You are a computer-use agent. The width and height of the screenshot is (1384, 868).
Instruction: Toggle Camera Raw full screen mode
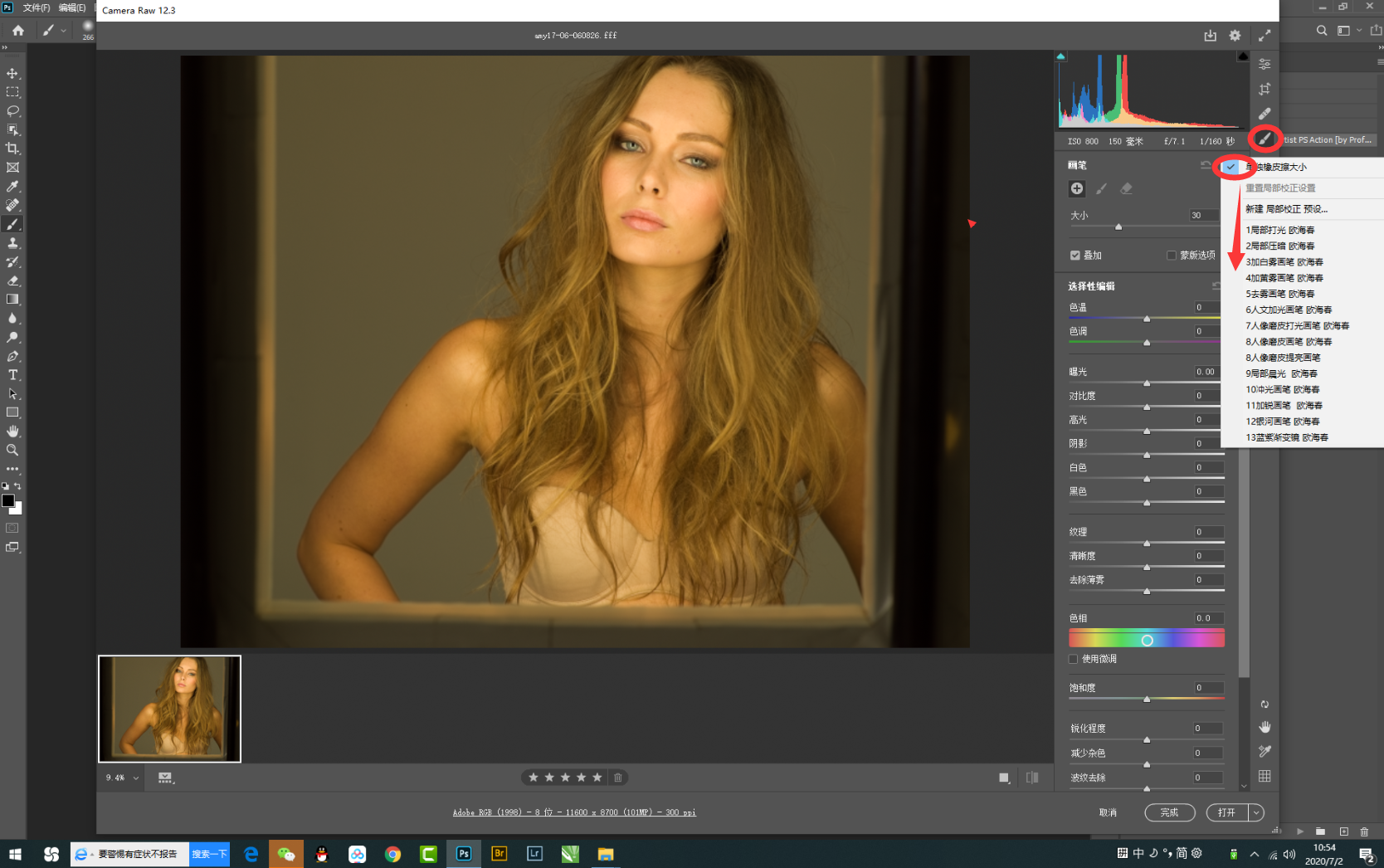point(1265,36)
